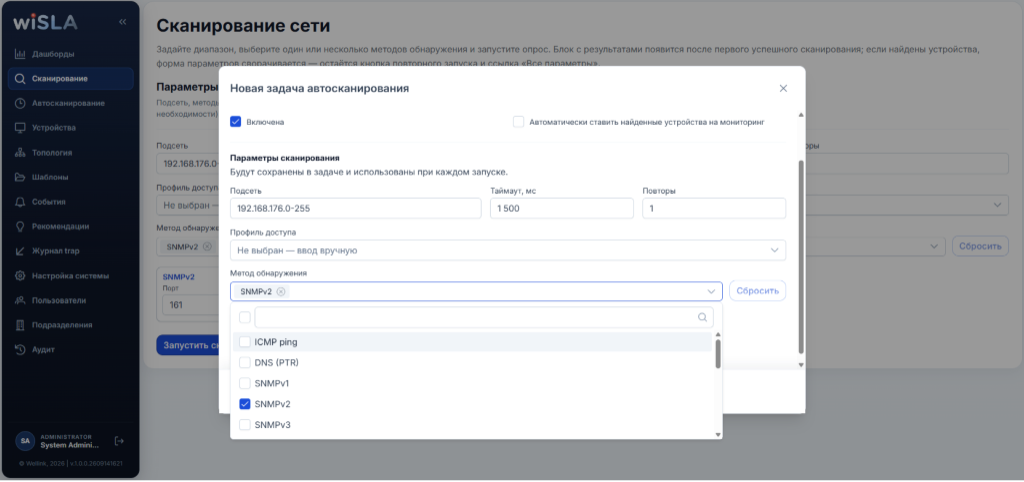Click the logout icon next to System Admin
1024x482 pixels.
tap(119, 441)
